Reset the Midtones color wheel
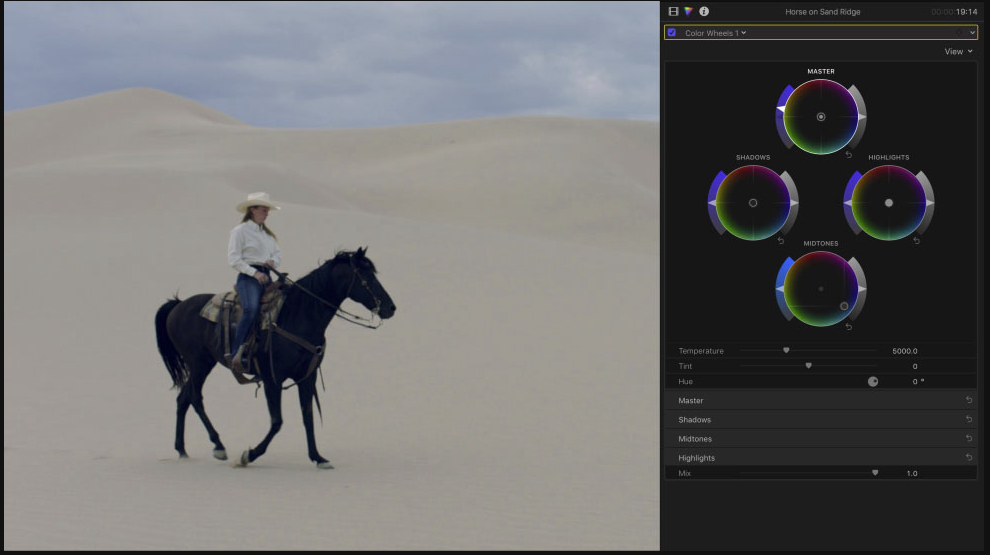The image size is (990, 555). coord(849,327)
